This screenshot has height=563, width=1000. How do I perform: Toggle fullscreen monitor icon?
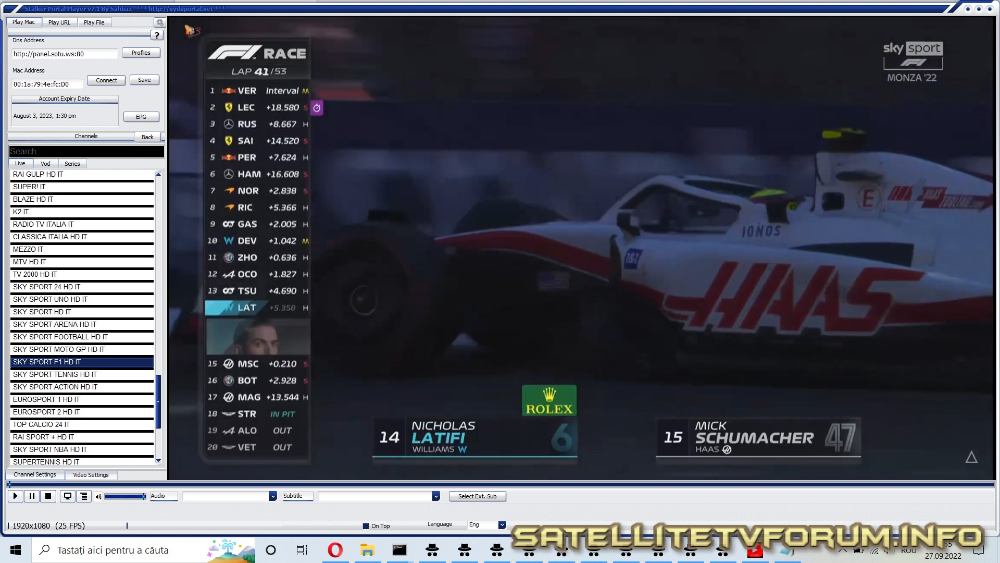(x=67, y=496)
